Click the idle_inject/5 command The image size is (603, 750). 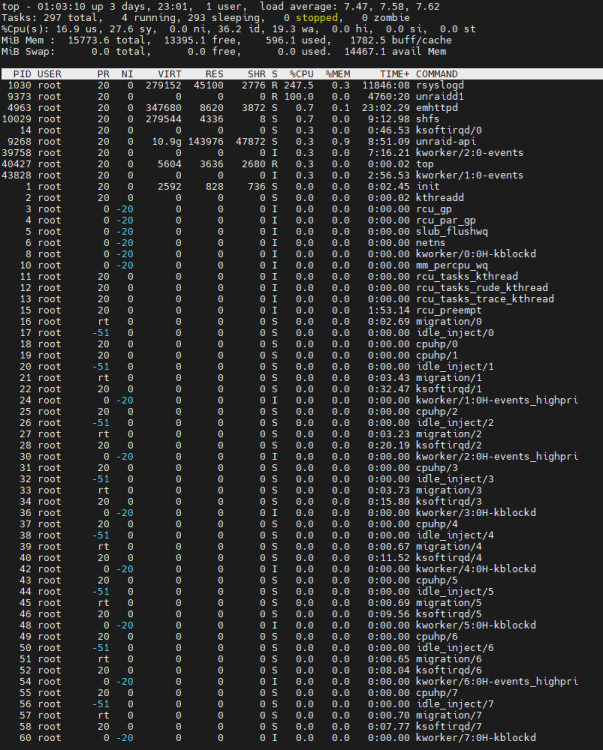point(455,592)
